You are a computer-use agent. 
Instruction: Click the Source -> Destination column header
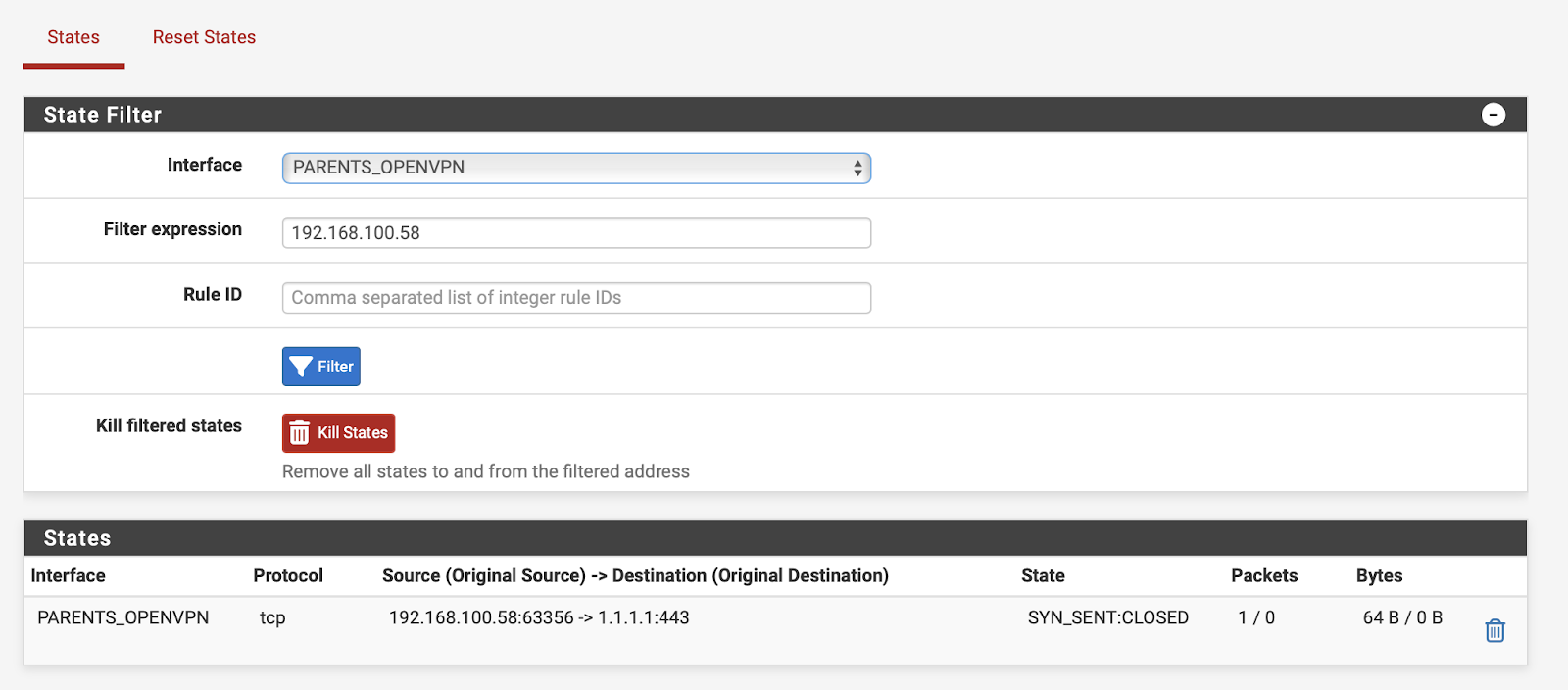tap(635, 575)
